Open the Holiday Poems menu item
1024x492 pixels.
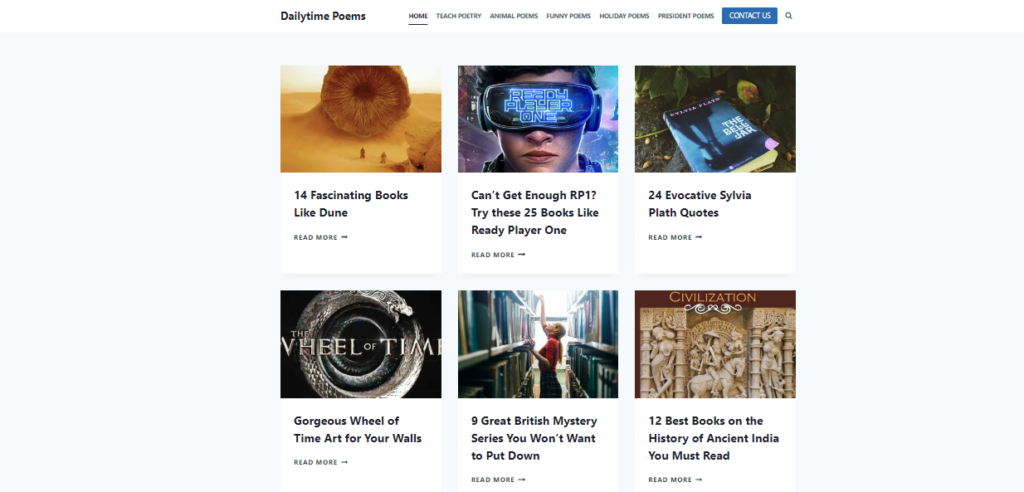tap(624, 16)
